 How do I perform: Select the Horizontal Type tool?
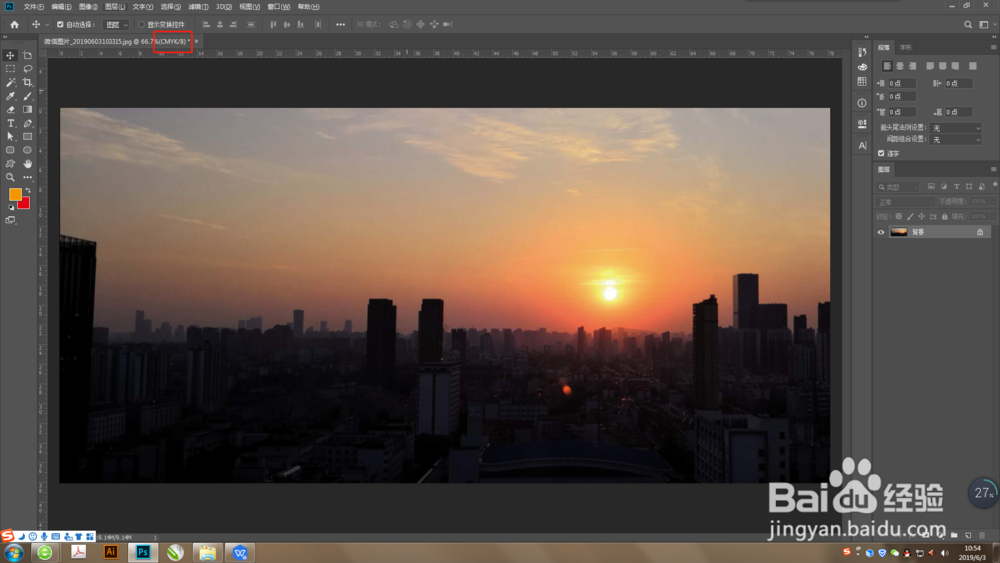[10, 123]
